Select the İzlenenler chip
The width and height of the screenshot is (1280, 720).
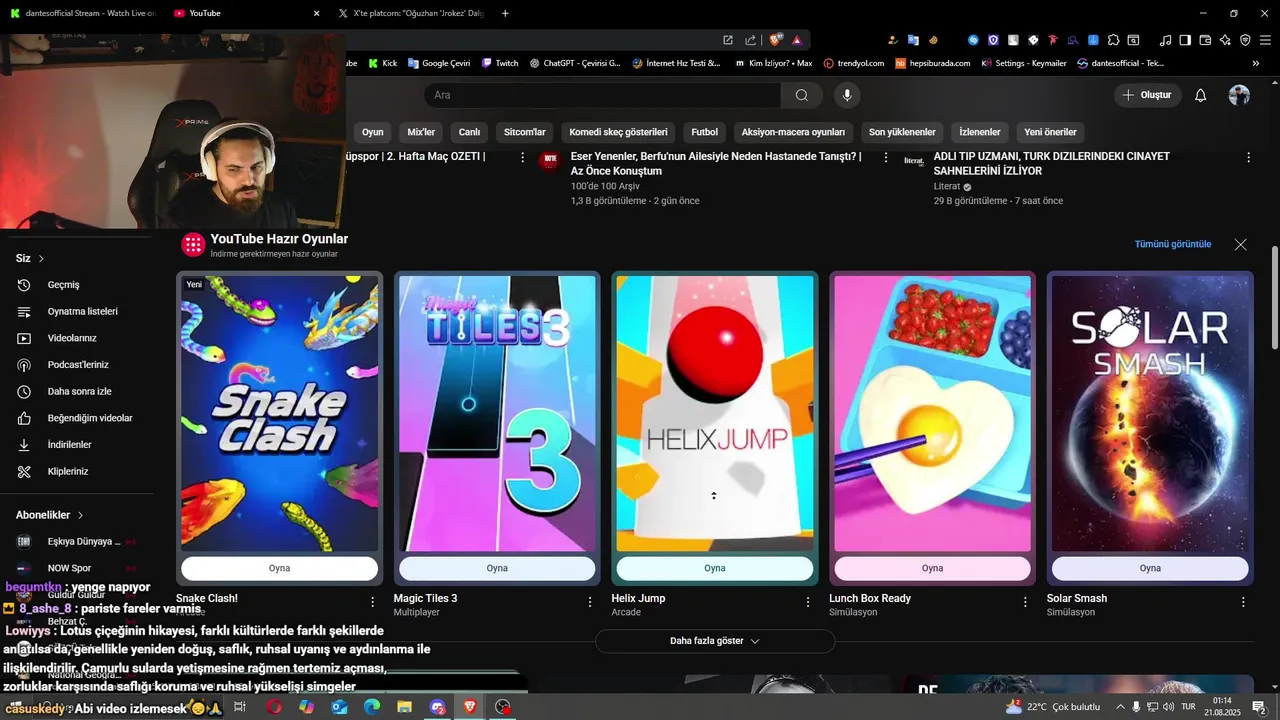980,132
